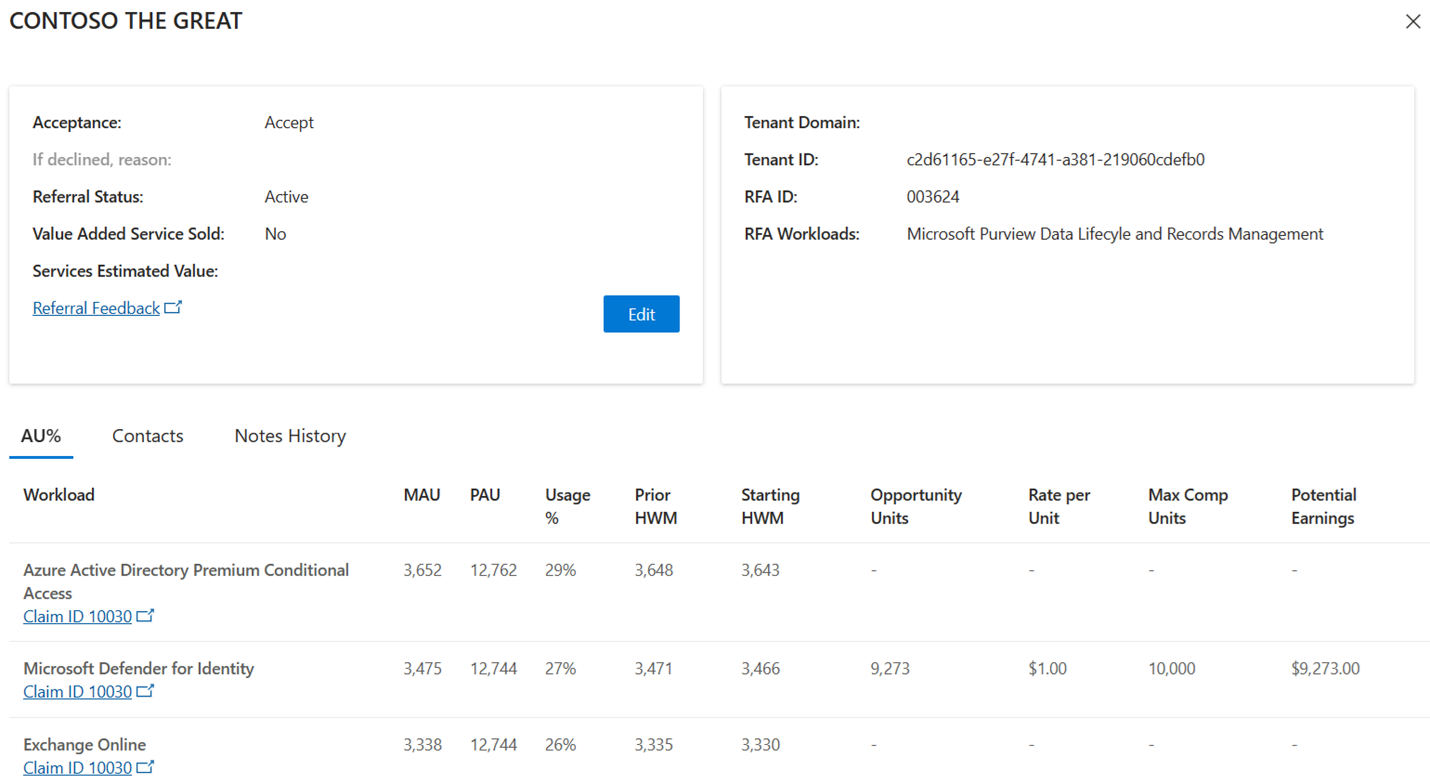
Task: Click the Microsoft Purview Data Lifecyle workload text
Action: coord(1115,234)
